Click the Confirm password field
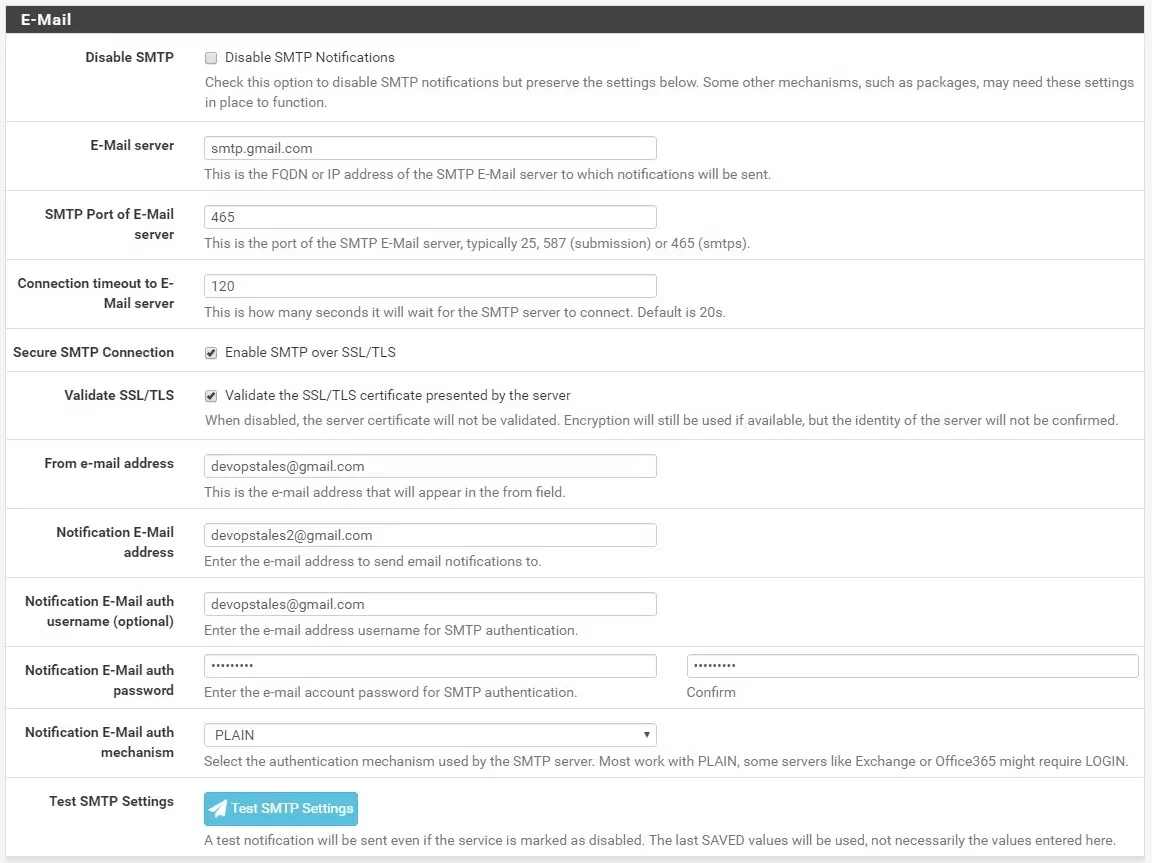The image size is (1152, 863). click(911, 666)
